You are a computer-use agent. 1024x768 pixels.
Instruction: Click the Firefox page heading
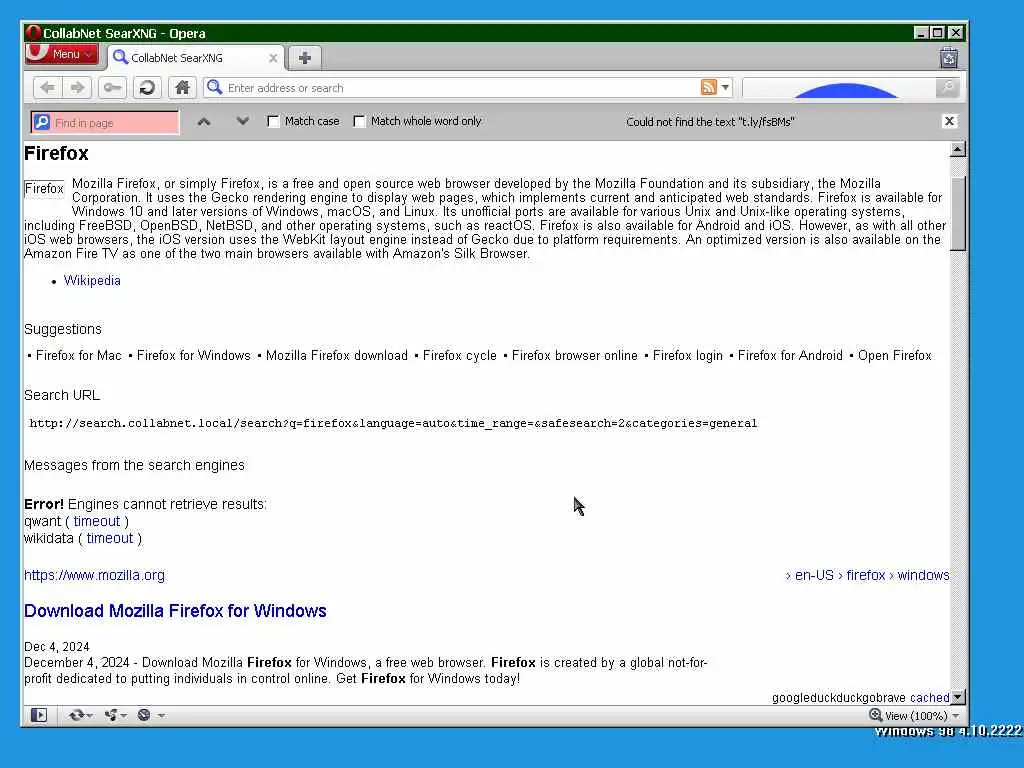point(56,153)
